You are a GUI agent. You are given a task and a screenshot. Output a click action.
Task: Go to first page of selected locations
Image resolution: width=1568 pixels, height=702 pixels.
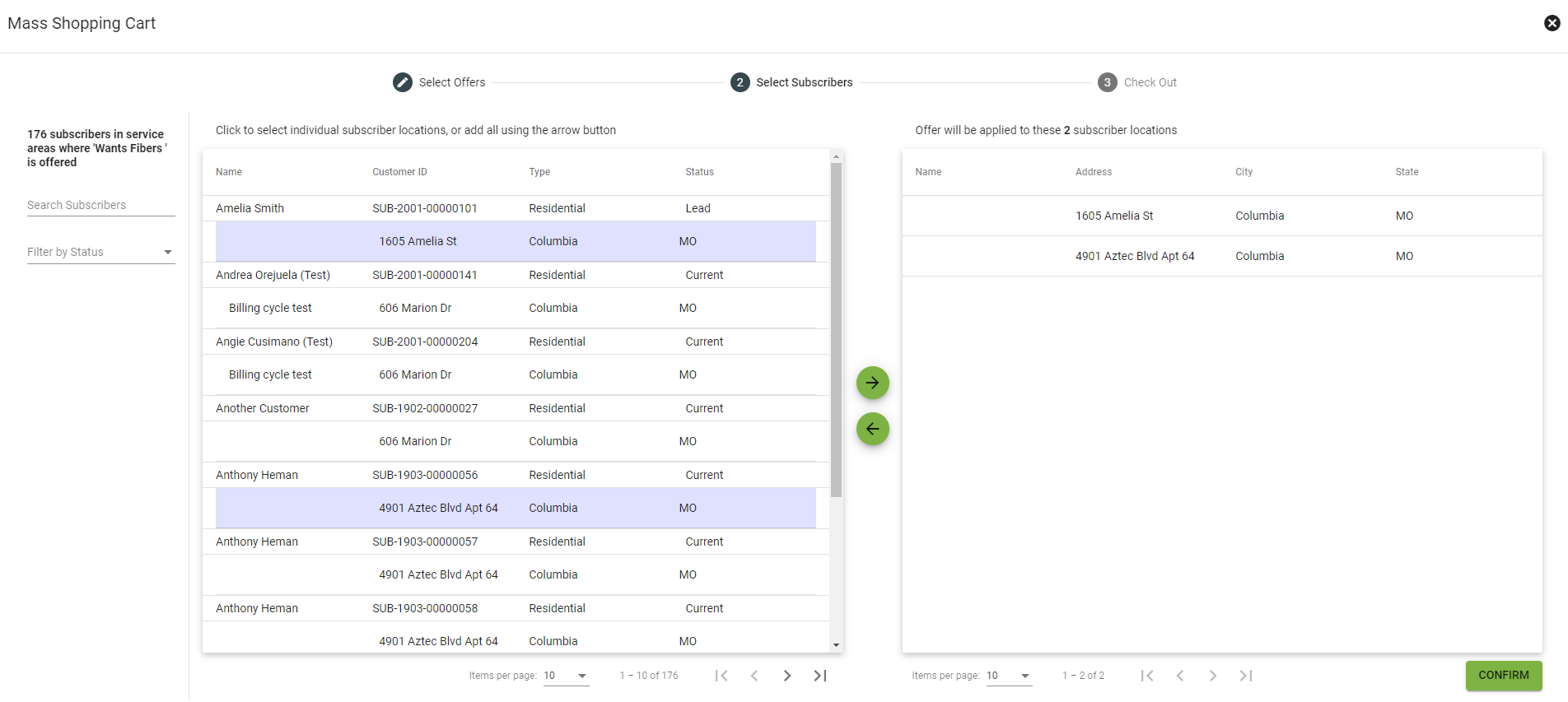[1147, 676]
